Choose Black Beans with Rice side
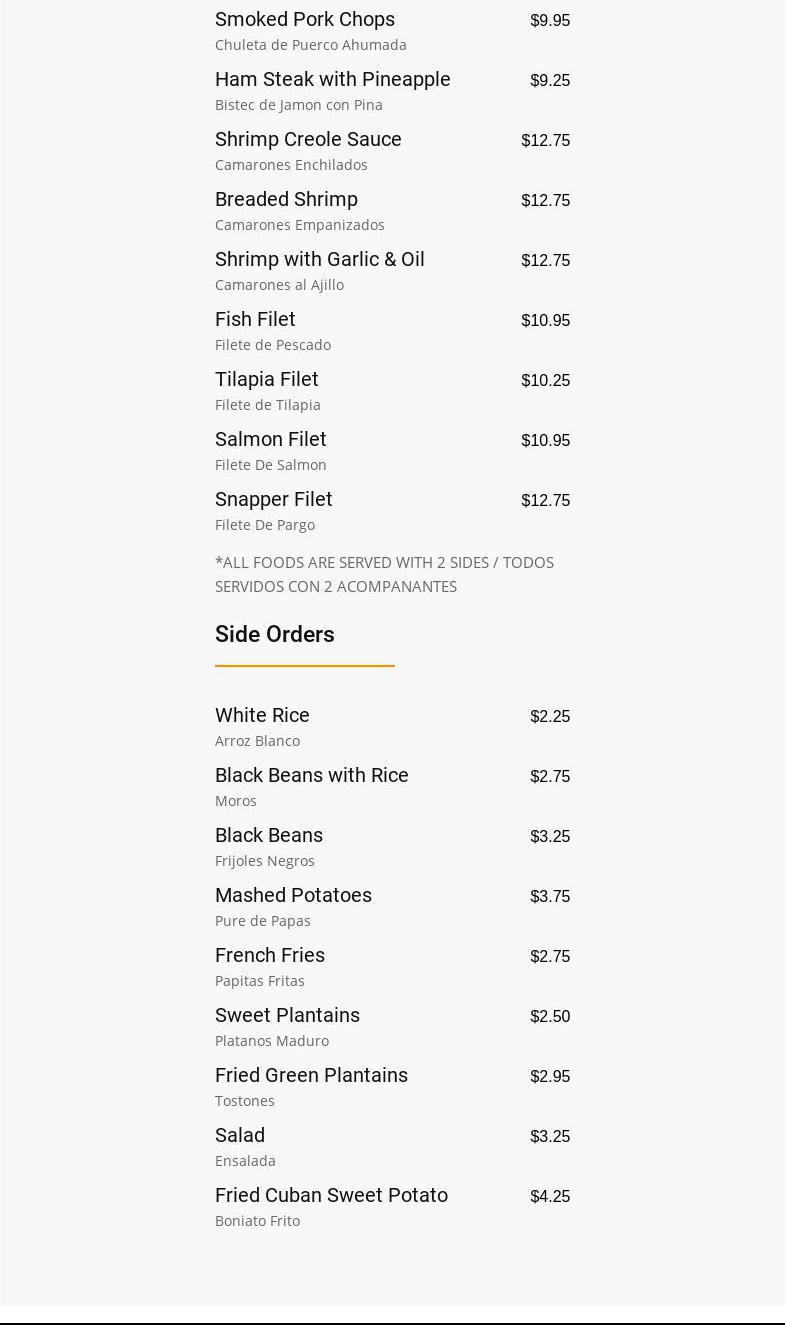 click(311, 776)
